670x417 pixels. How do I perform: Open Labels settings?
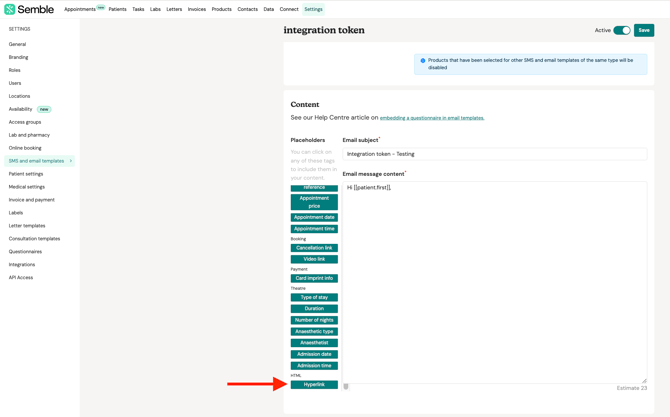pos(16,213)
